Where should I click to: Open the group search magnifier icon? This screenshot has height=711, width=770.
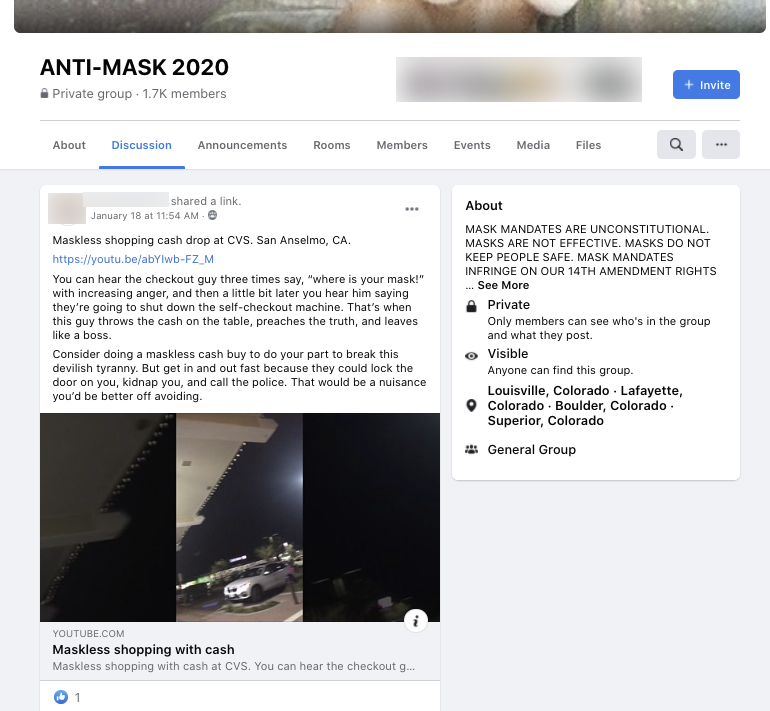click(x=676, y=144)
